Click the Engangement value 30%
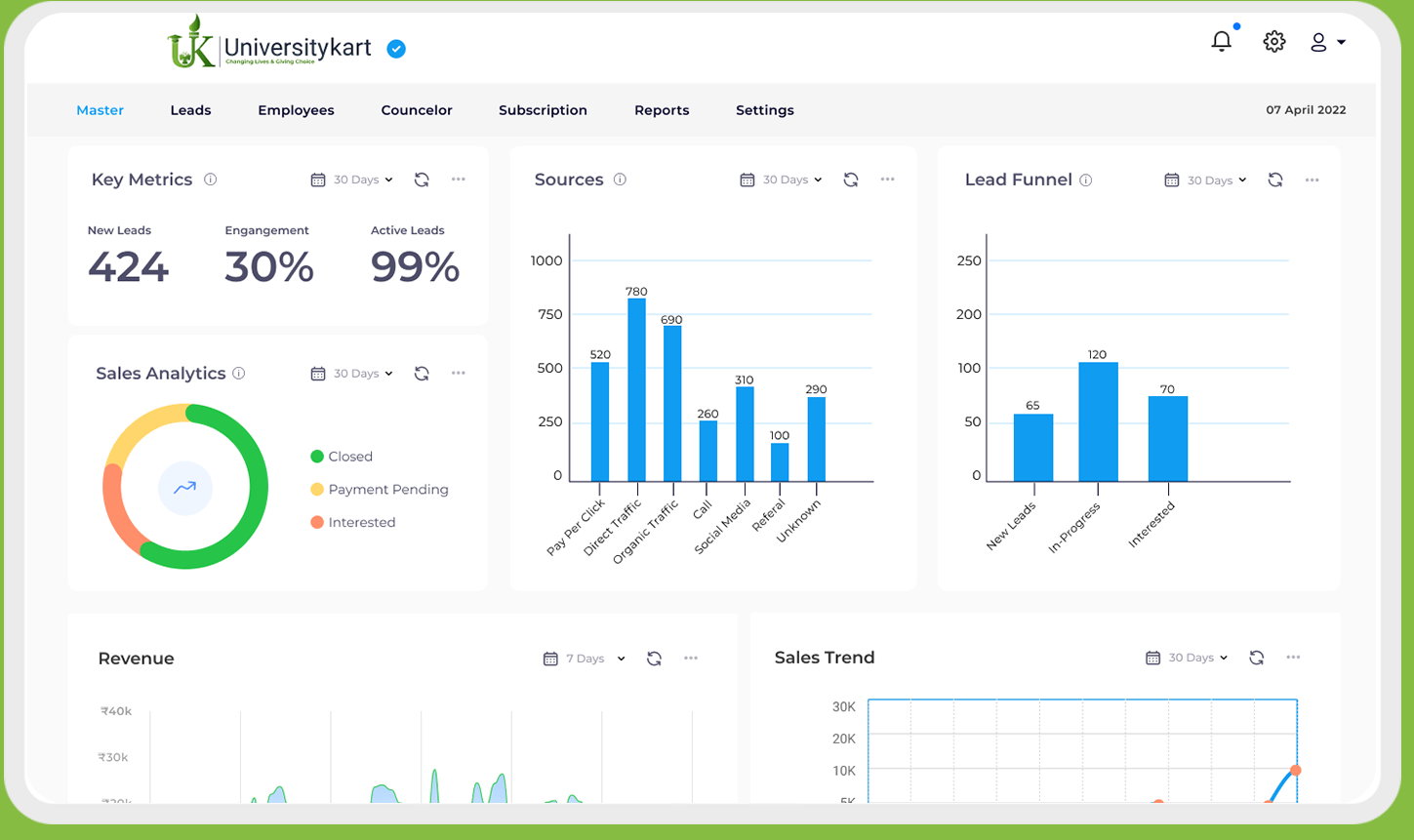Screen dimensions: 1414x840 [x=269, y=266]
